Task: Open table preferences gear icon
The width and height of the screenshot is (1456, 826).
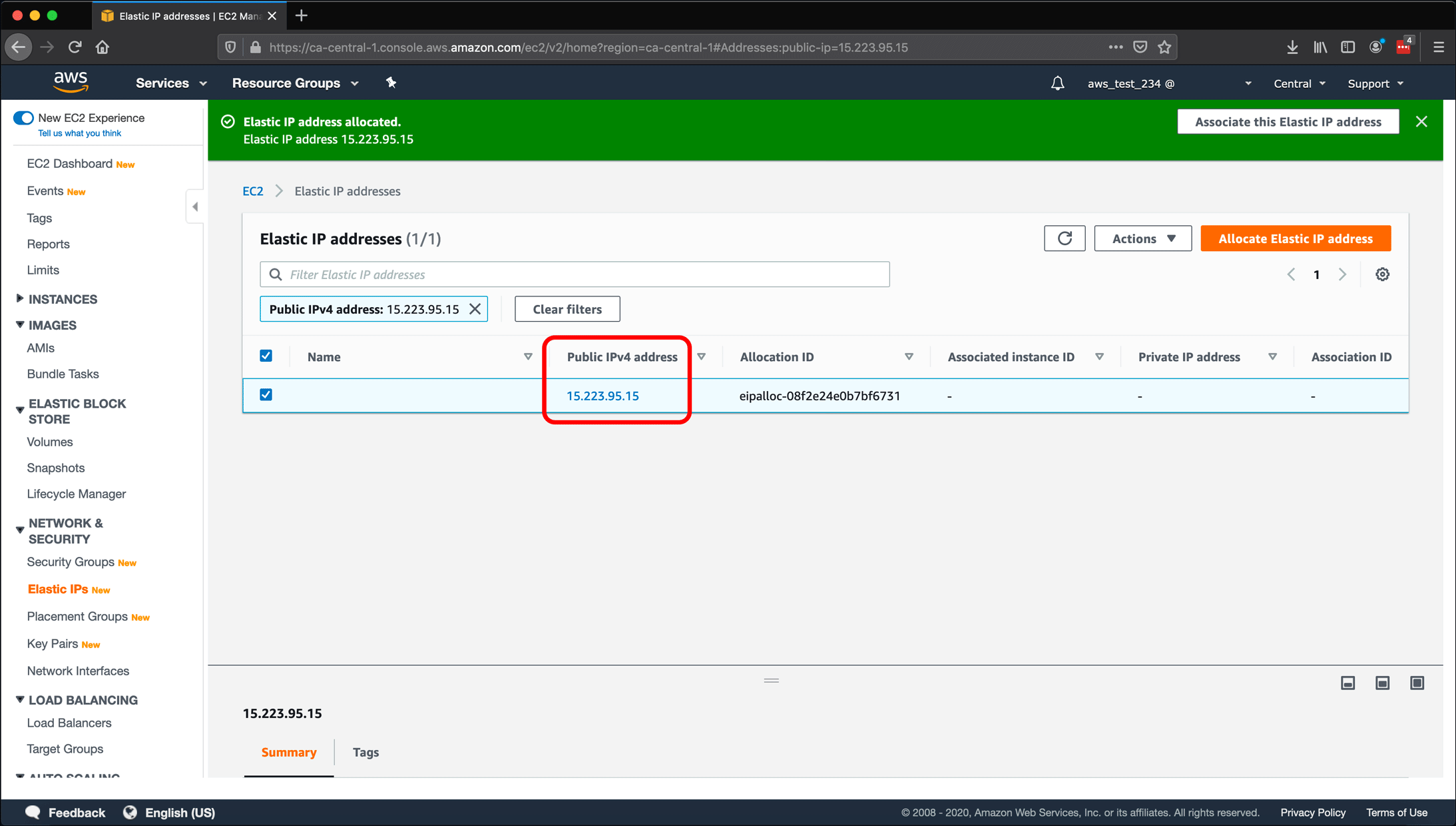Action: pyautogui.click(x=1382, y=274)
